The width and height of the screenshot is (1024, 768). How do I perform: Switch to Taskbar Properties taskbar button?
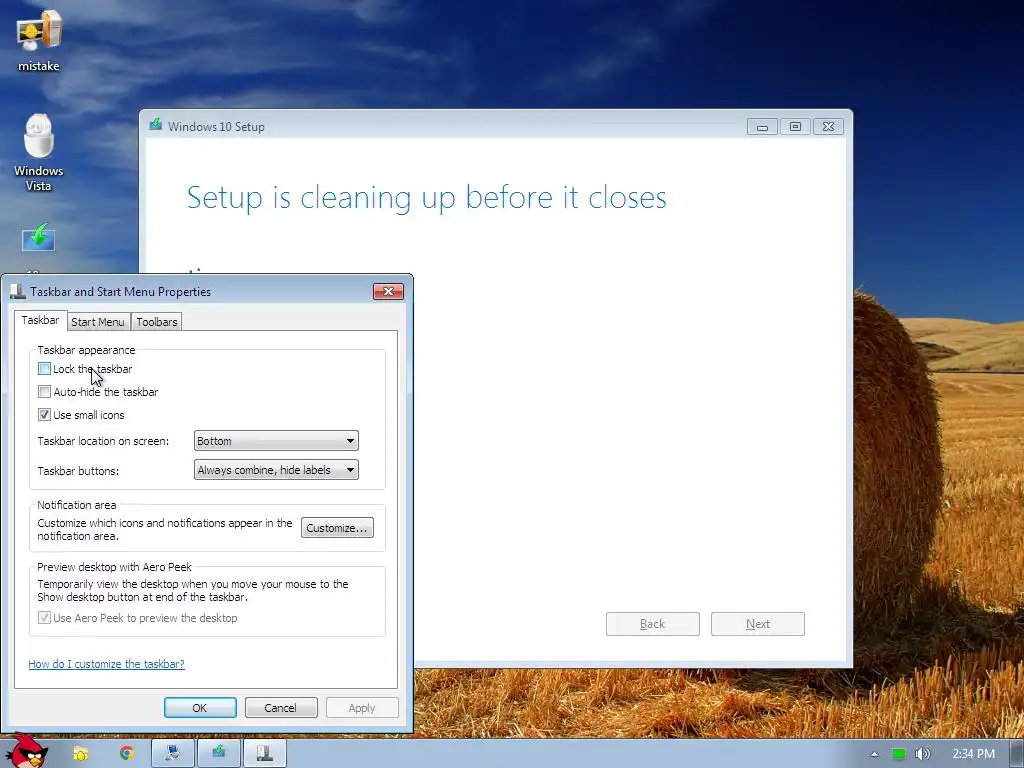264,754
